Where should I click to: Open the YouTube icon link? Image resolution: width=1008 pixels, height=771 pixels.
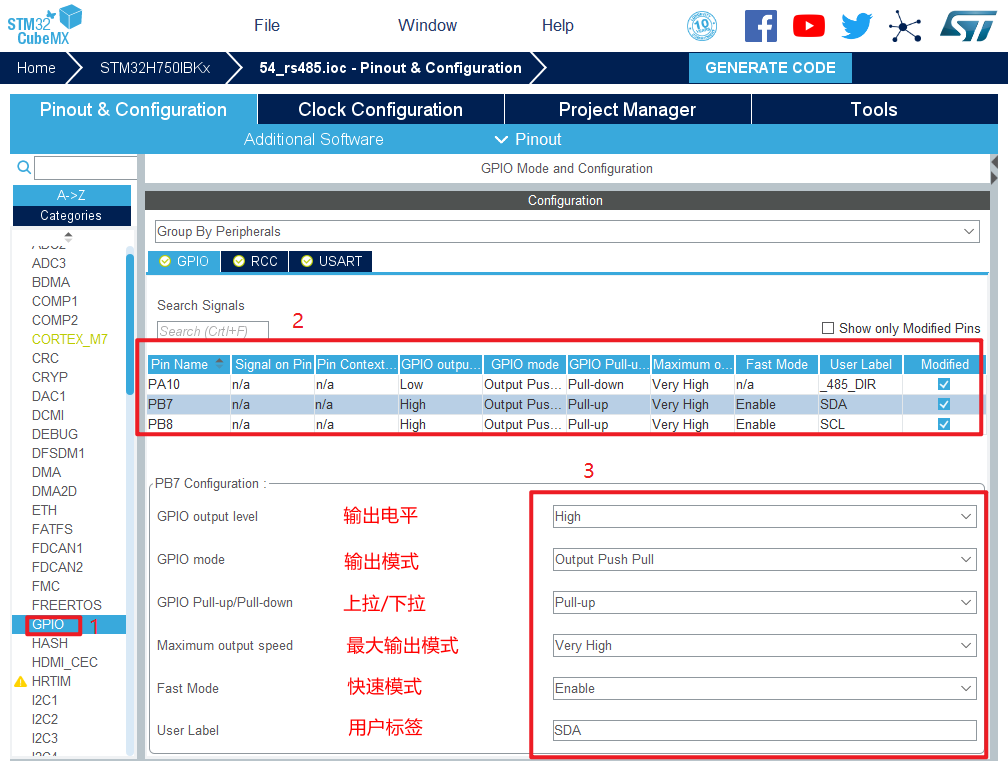click(x=808, y=26)
